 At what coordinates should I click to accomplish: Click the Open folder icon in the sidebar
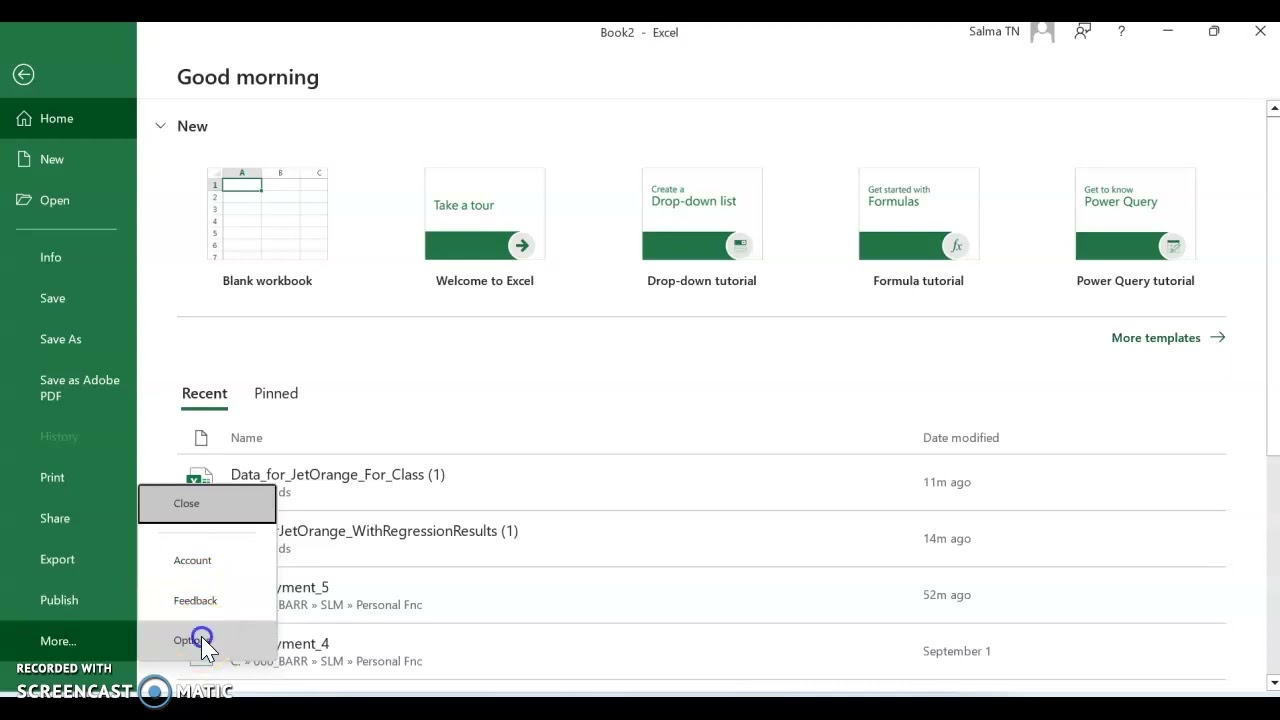pyautogui.click(x=24, y=200)
